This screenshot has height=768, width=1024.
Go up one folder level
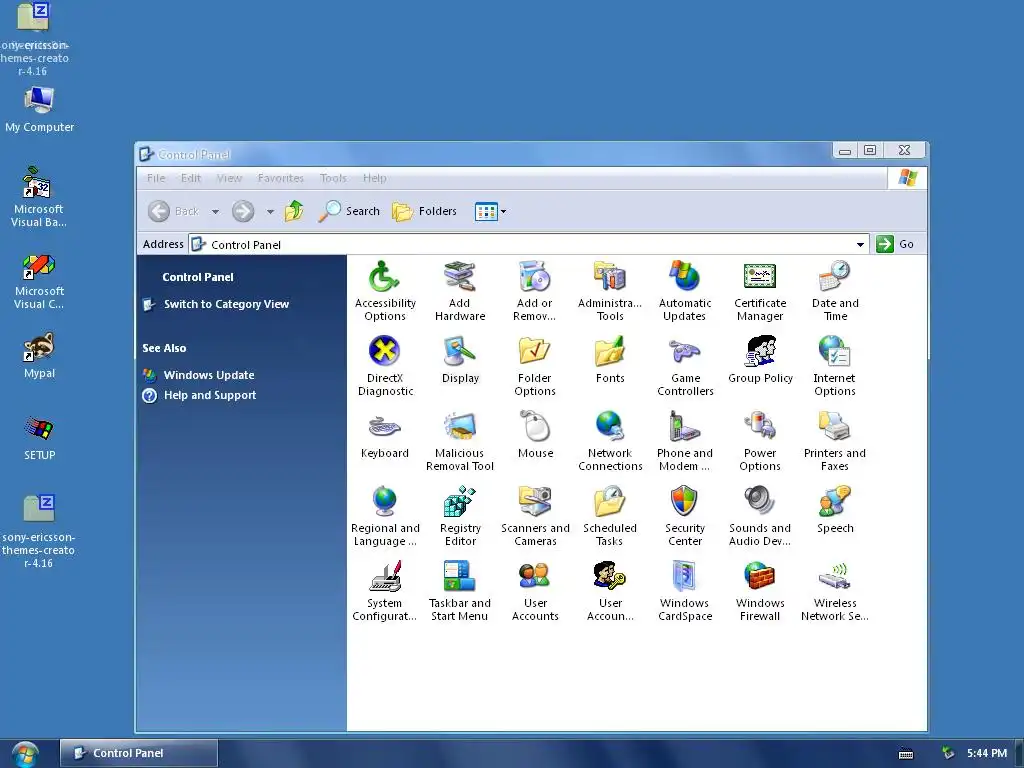pyautogui.click(x=294, y=211)
